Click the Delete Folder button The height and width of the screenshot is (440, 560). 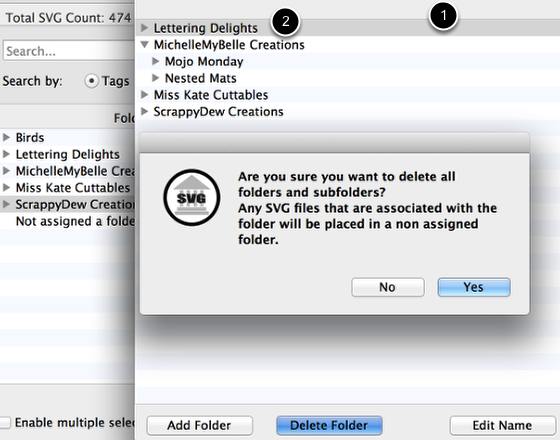[329, 425]
